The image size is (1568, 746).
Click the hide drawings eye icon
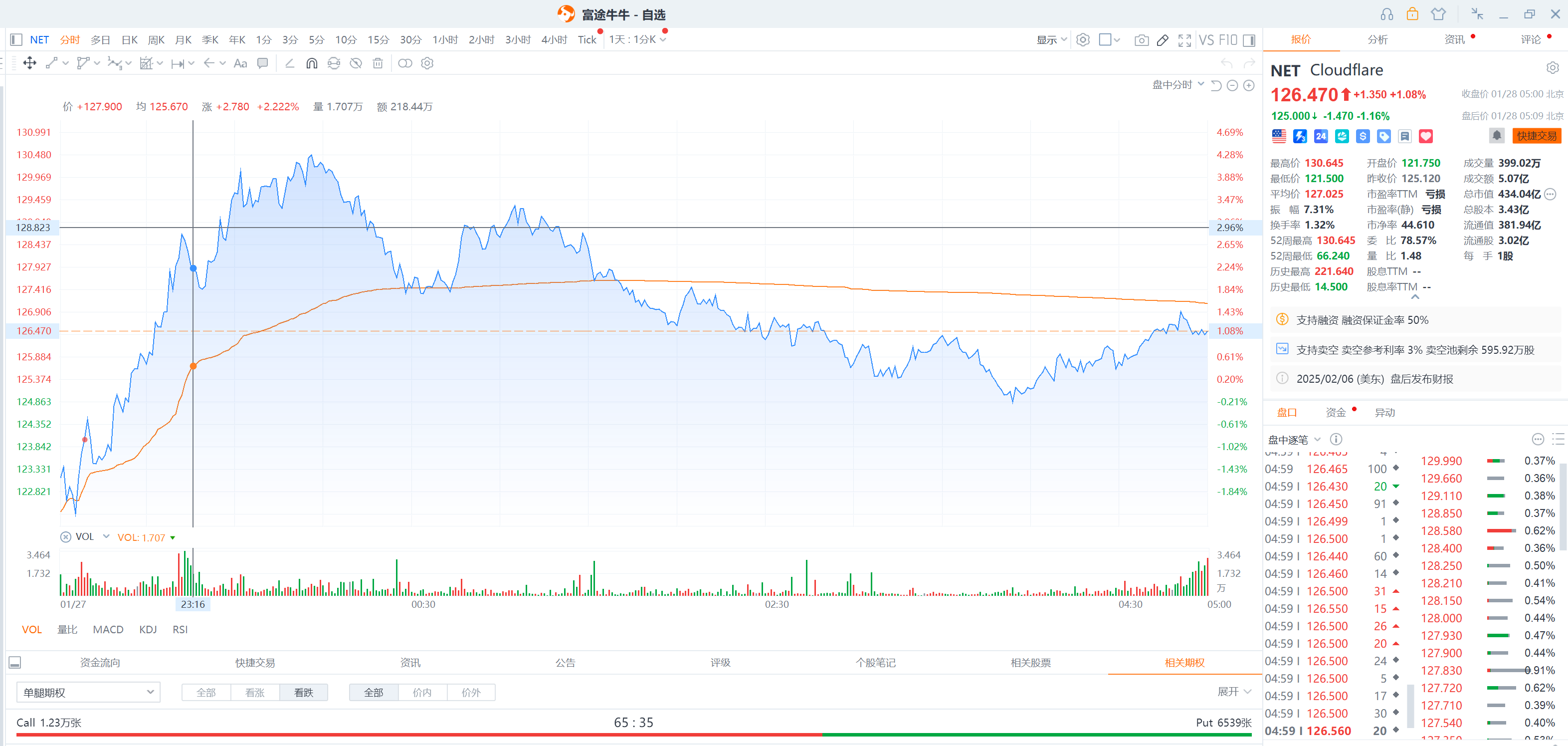(356, 63)
